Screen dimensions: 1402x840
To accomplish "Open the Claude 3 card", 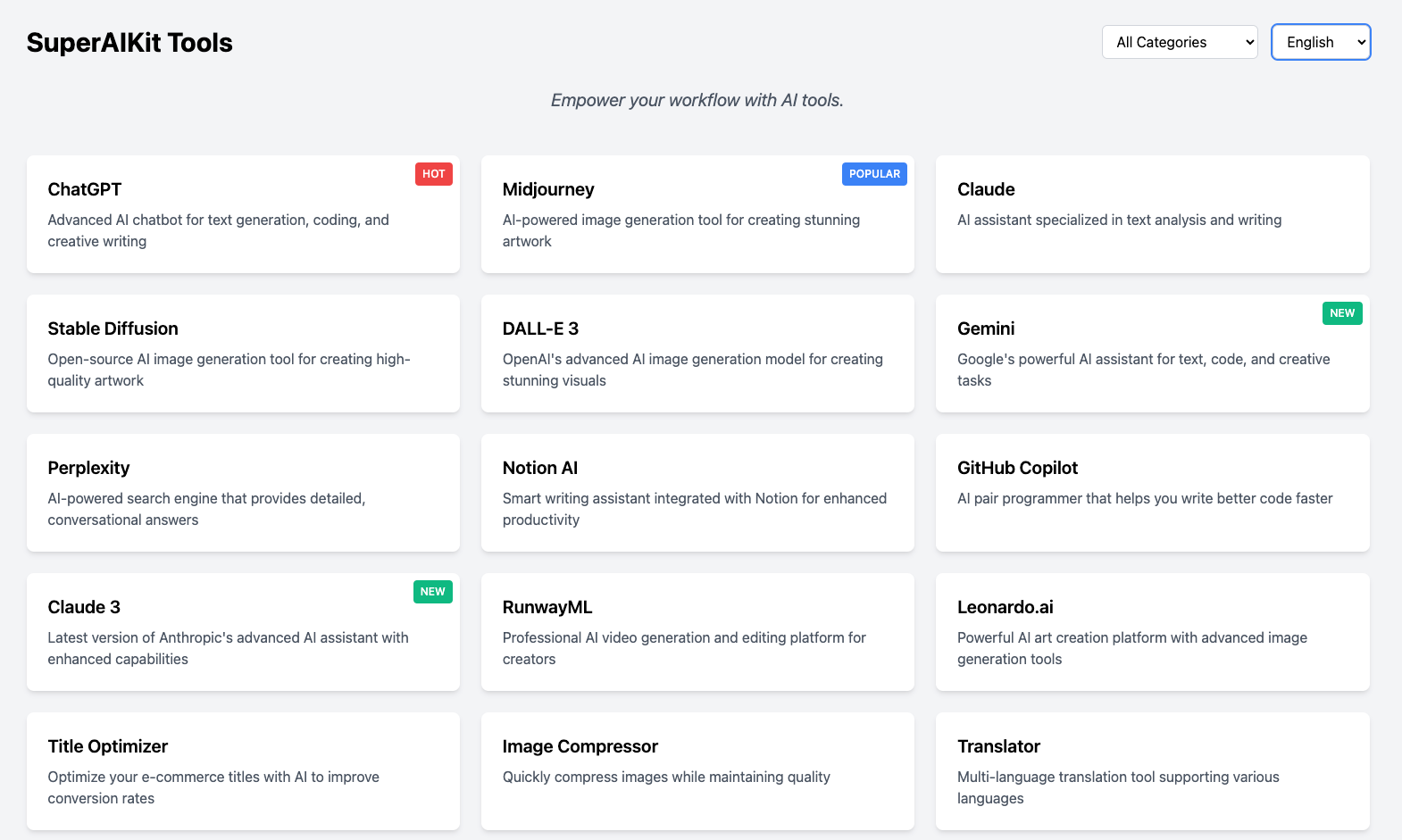I will pos(243,632).
